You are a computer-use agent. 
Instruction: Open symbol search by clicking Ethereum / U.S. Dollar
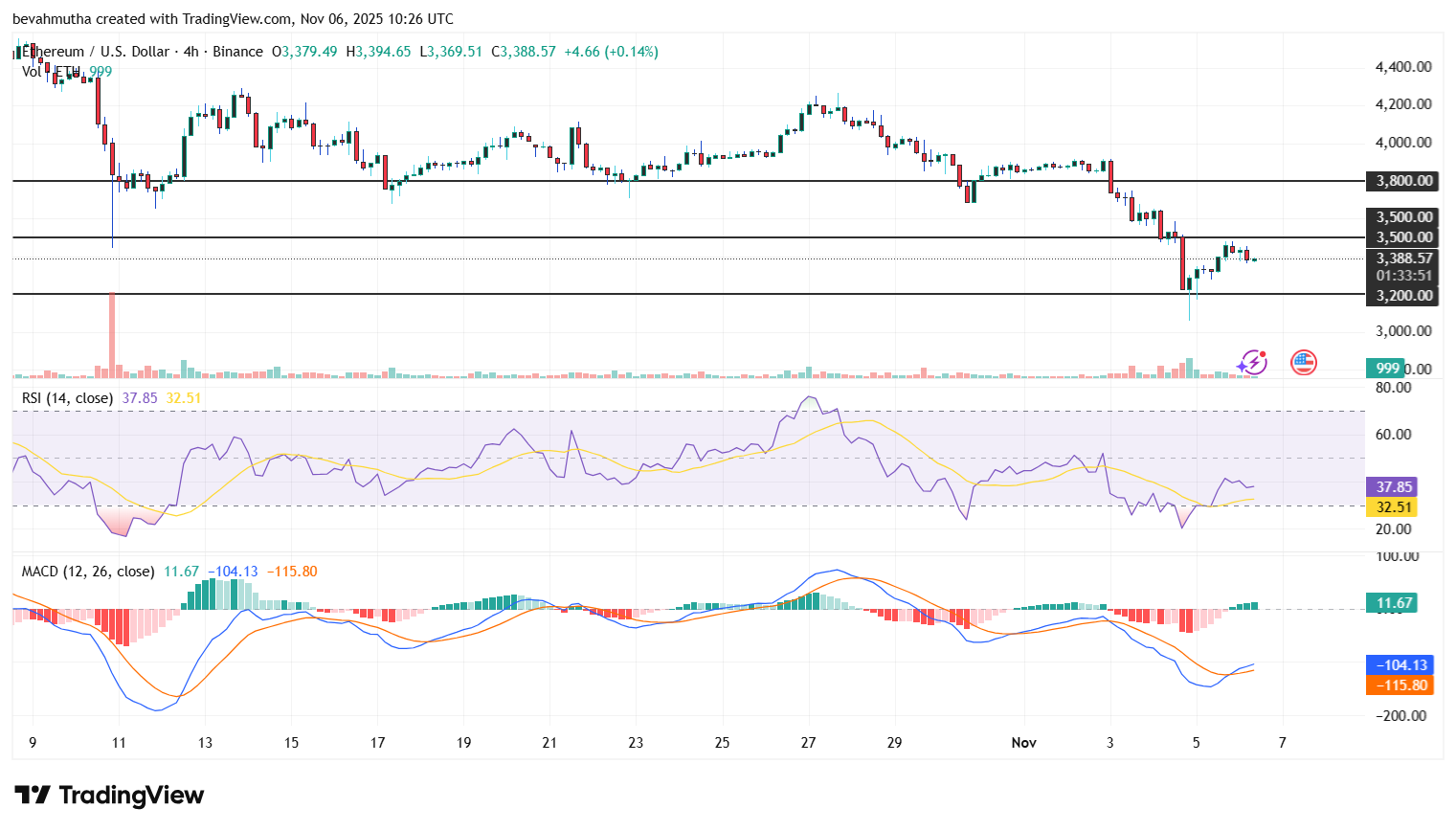tap(96, 52)
